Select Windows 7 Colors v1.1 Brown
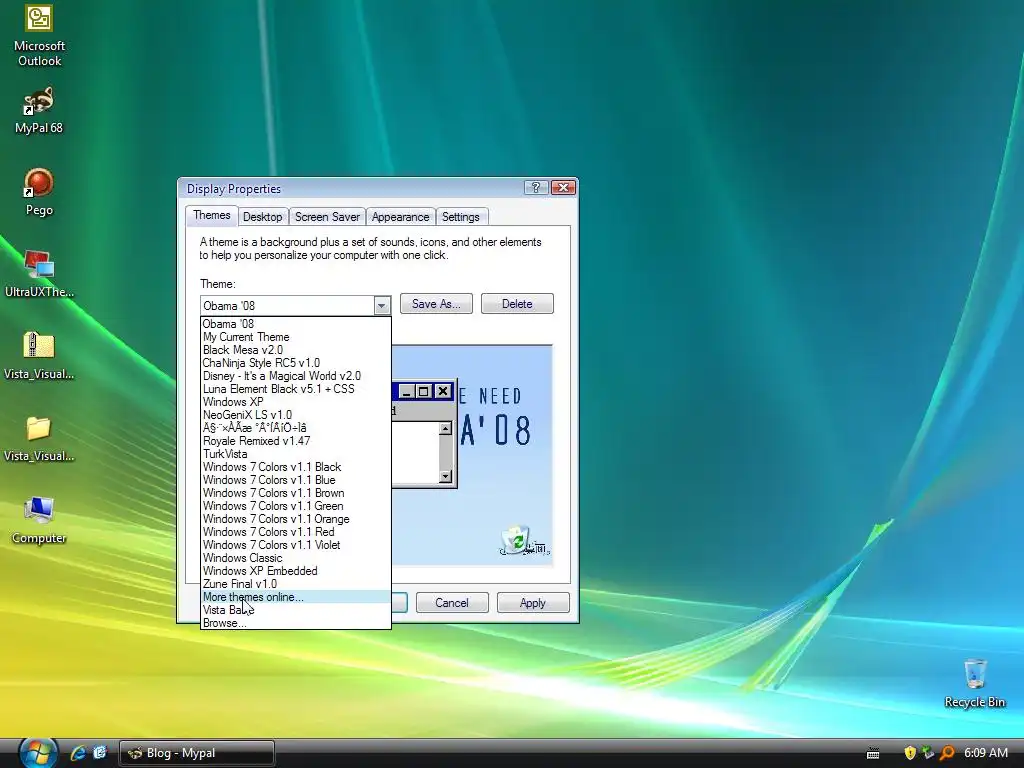This screenshot has height=768, width=1024. click(x=295, y=493)
